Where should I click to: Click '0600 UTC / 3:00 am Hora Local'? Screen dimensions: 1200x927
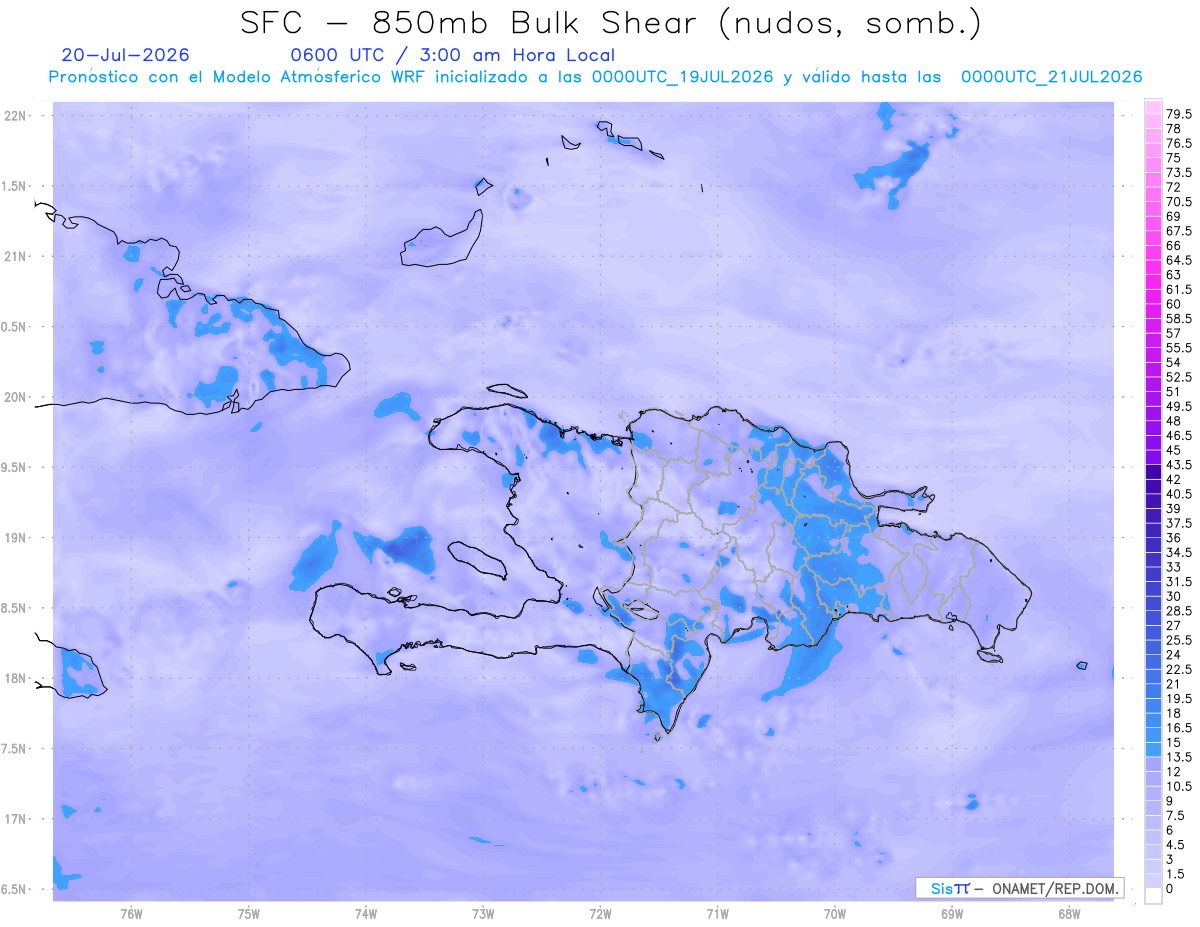point(452,55)
